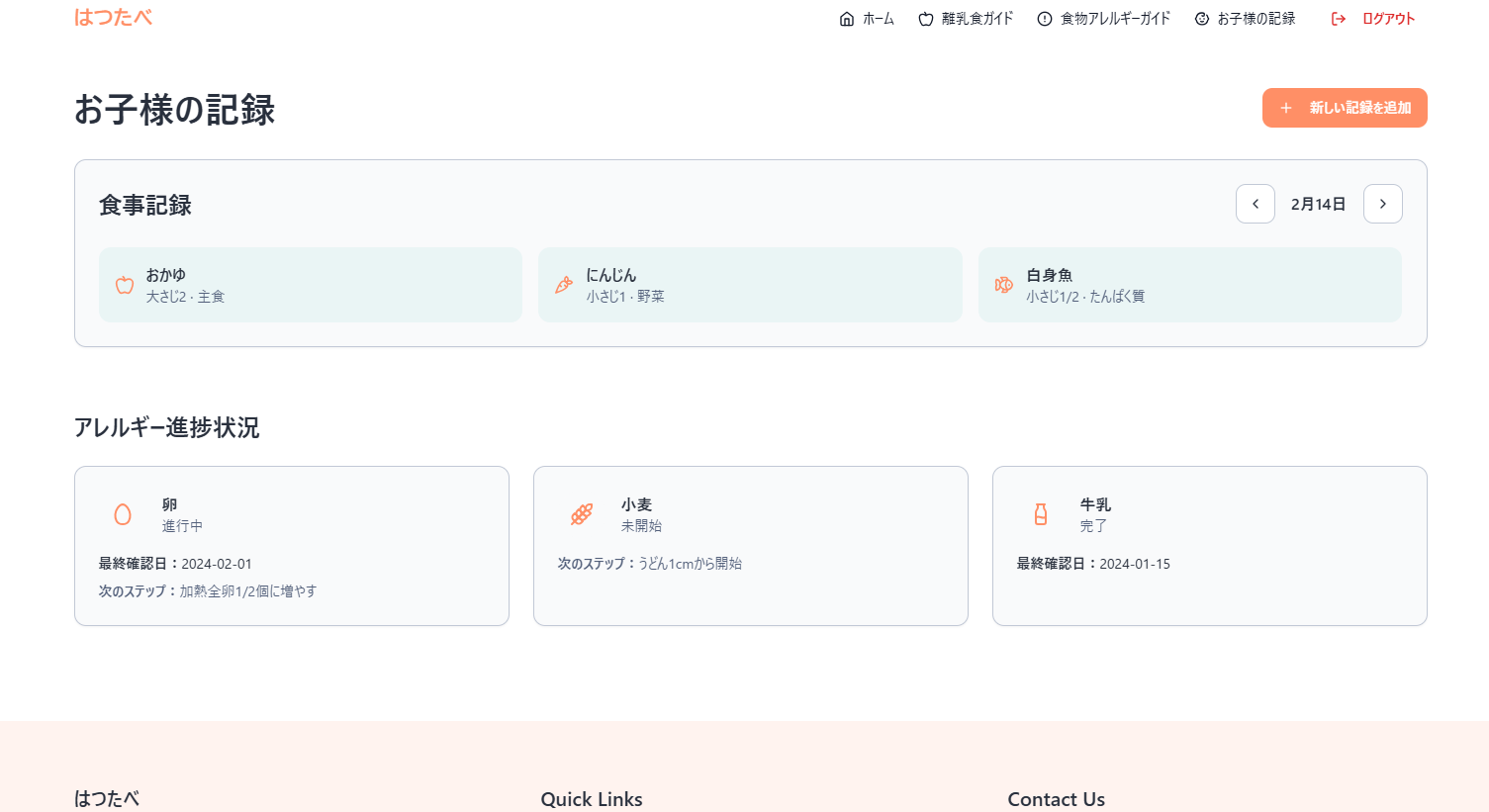Select the 小麦 allergy progress card
The width and height of the screenshot is (1489, 812).
751,546
